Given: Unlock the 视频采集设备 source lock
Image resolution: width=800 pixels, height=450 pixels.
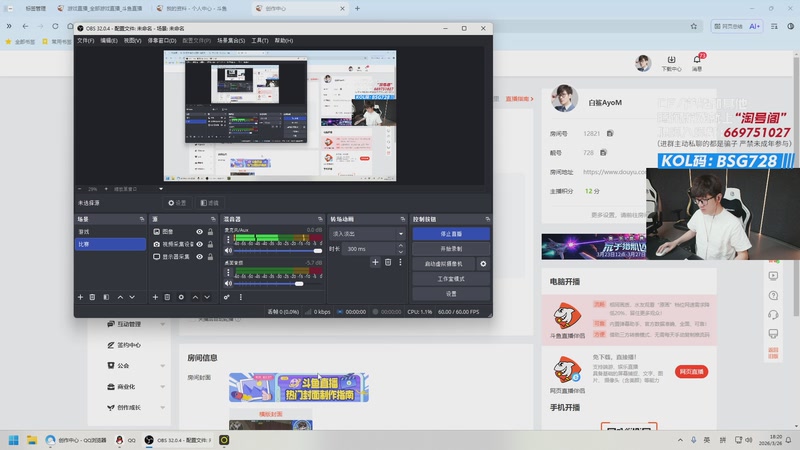Looking at the screenshot, I should 210,244.
